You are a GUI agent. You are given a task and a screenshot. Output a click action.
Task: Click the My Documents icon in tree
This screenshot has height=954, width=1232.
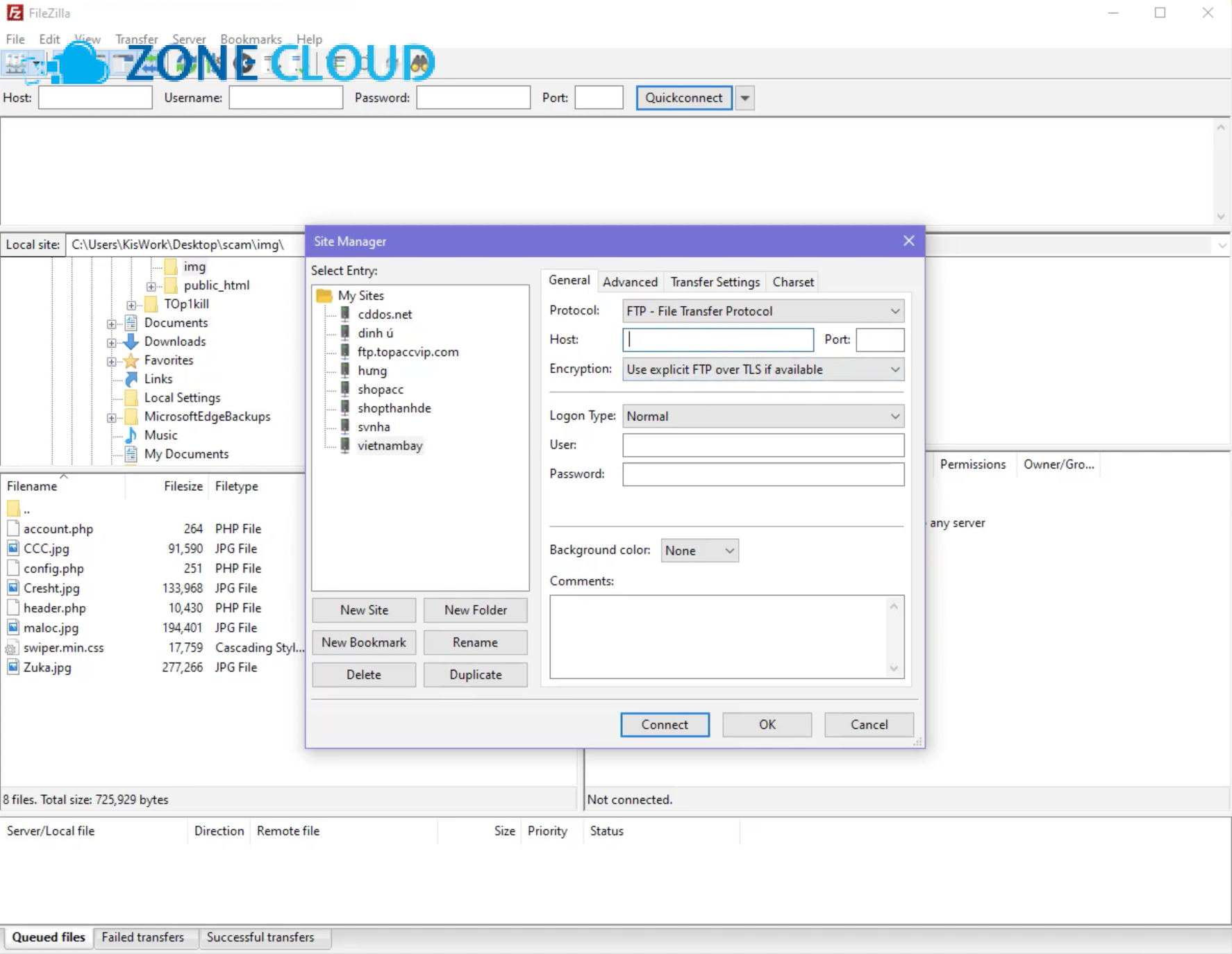pyautogui.click(x=131, y=454)
